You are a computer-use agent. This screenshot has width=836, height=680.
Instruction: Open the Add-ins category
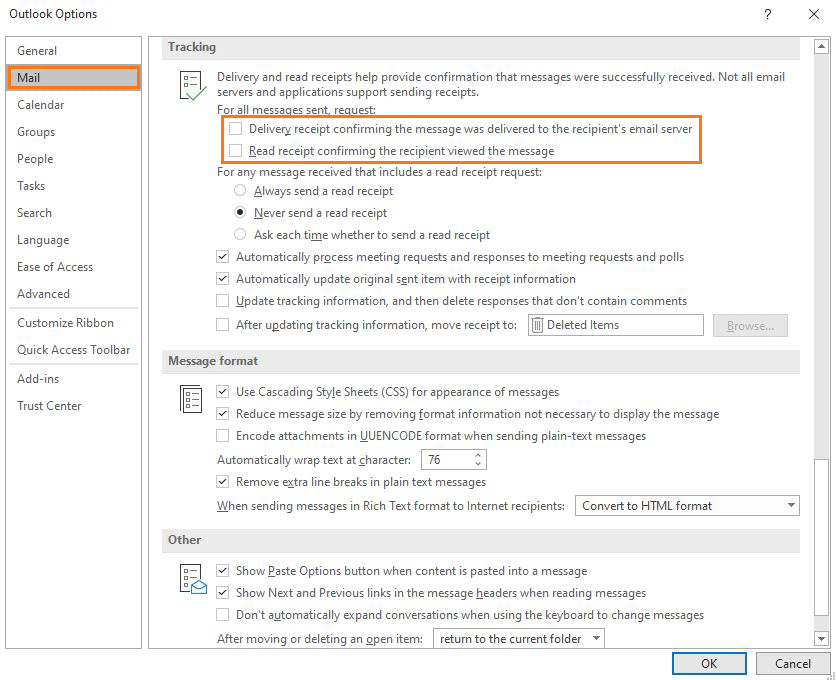[x=74, y=379]
